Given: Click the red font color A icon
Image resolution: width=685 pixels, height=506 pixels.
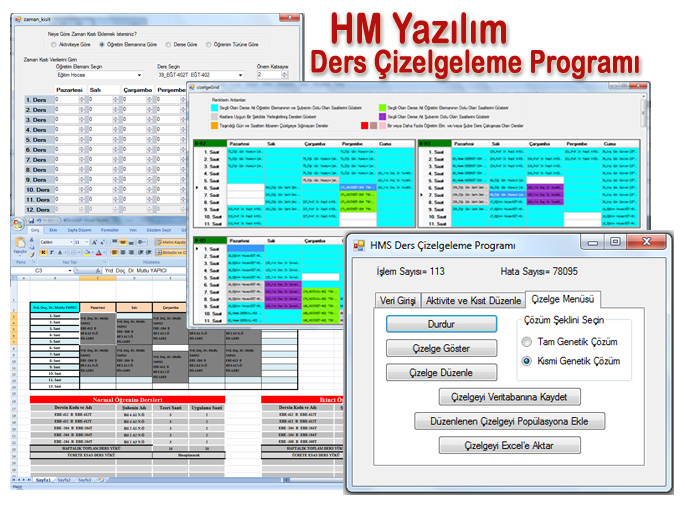Looking at the screenshot, I should point(99,252).
